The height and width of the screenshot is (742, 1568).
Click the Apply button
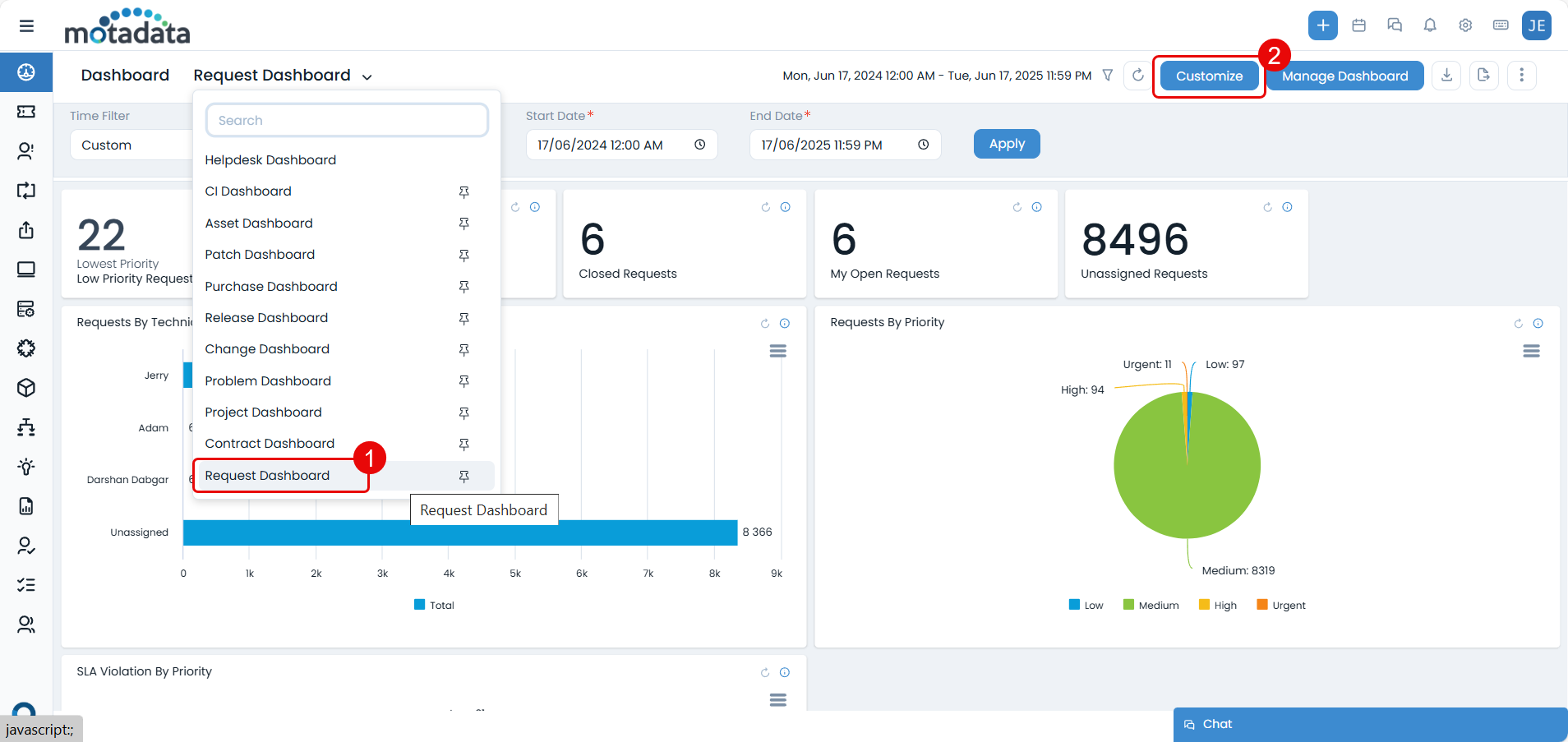1007,144
